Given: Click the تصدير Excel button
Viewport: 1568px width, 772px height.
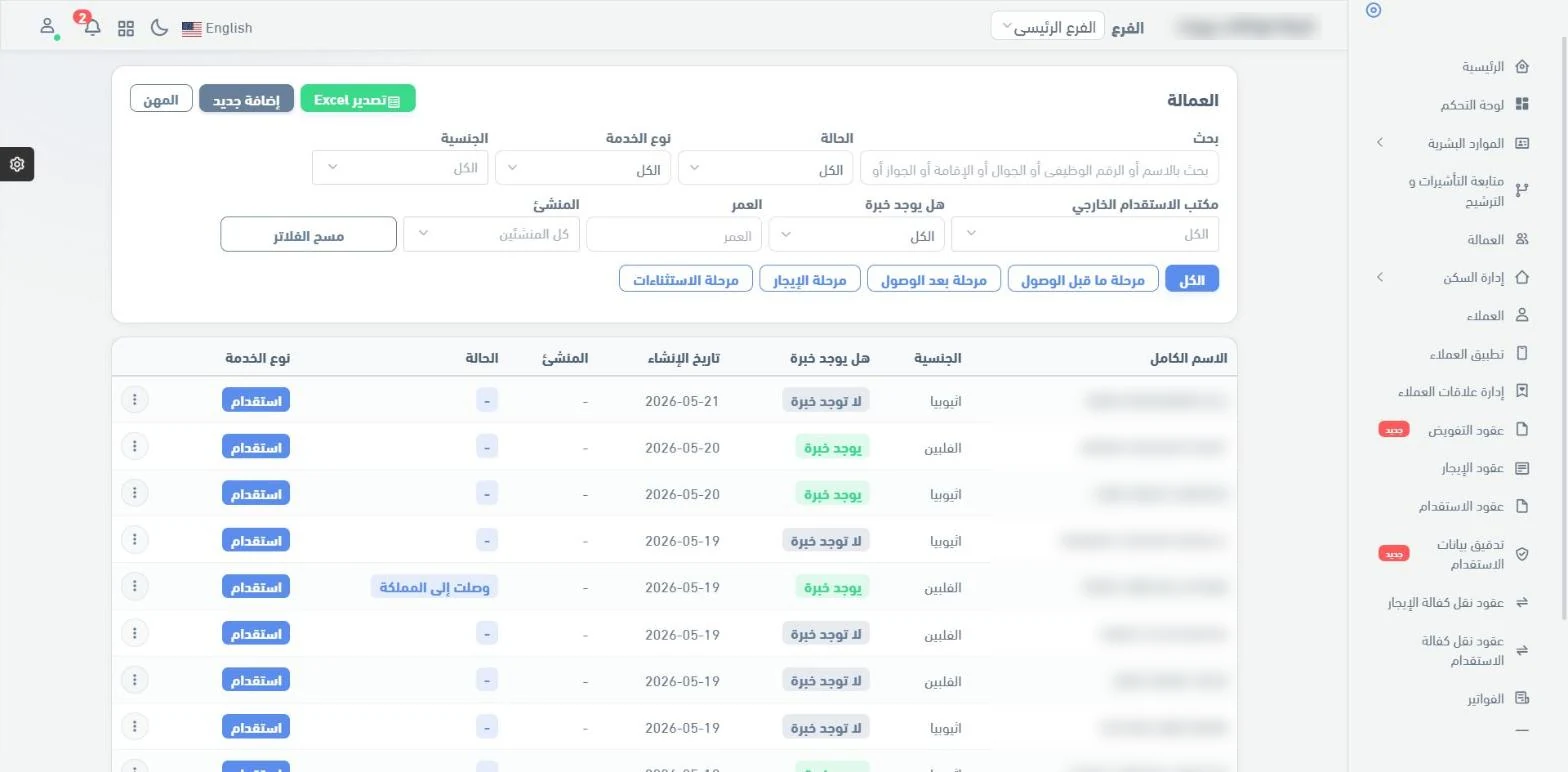Looking at the screenshot, I should click(357, 99).
